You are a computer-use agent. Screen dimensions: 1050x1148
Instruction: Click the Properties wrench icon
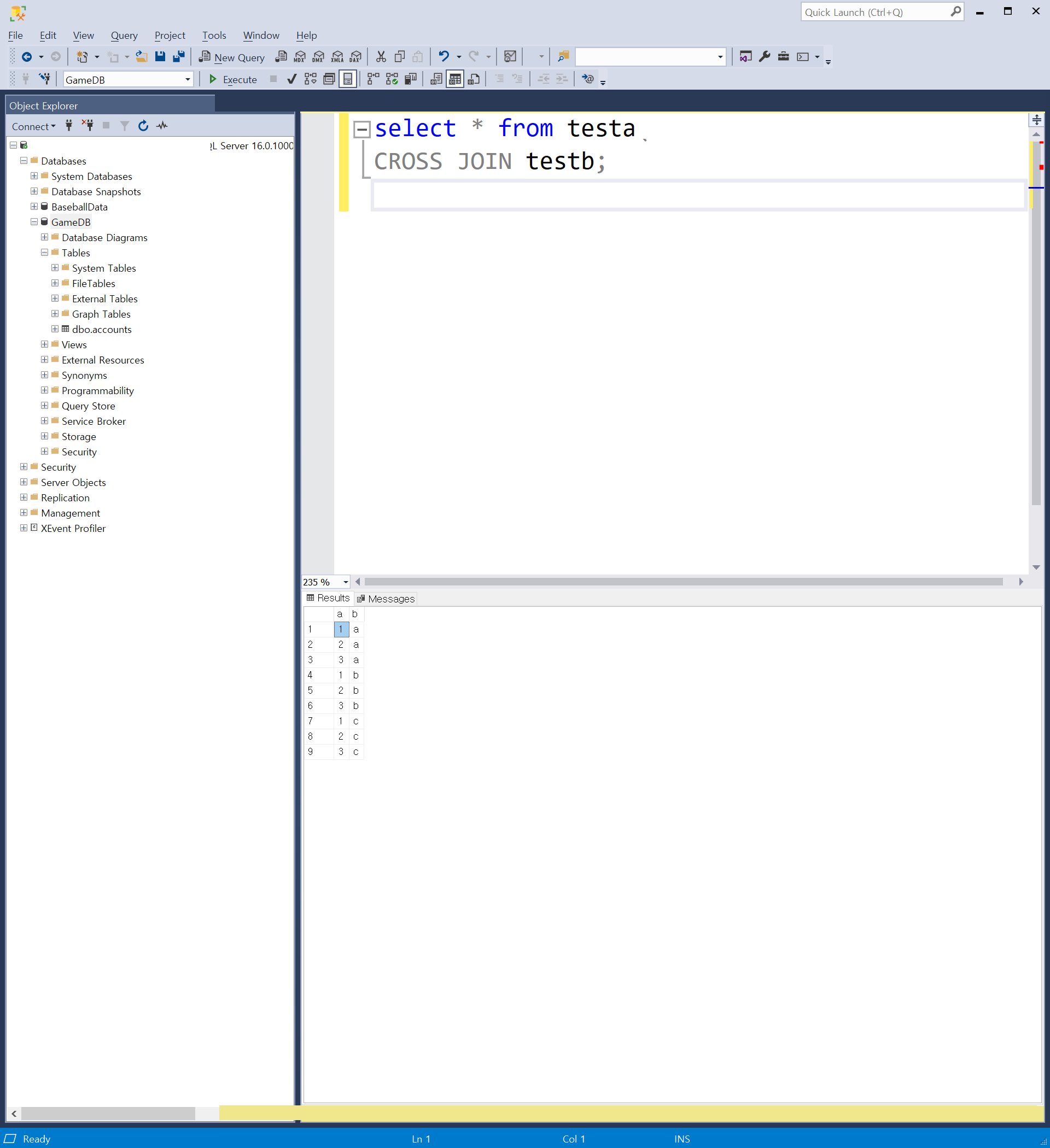pos(765,56)
